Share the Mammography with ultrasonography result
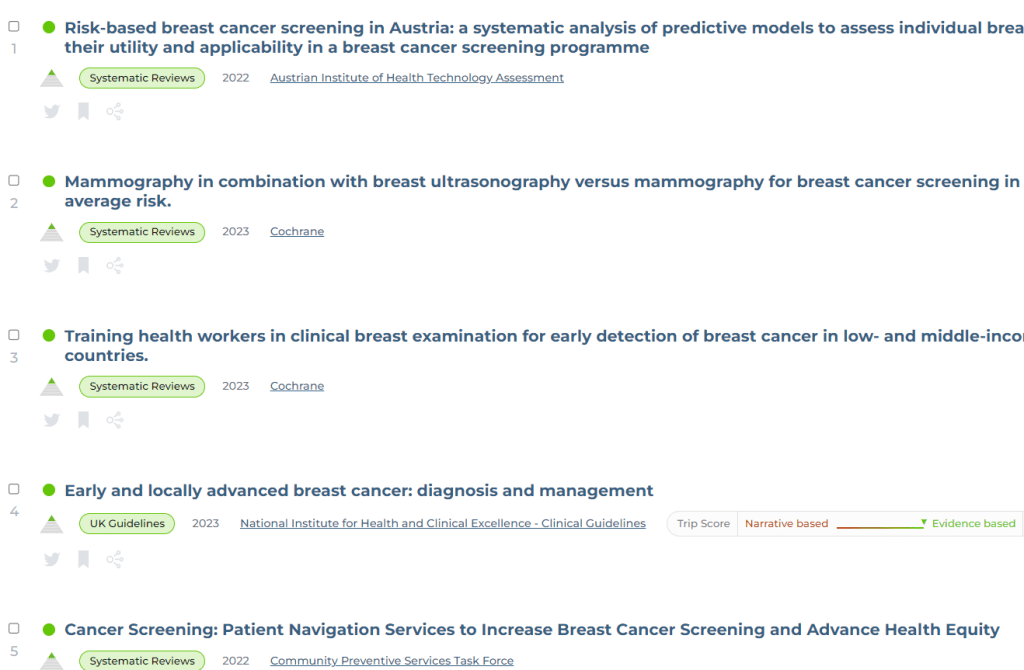This screenshot has width=1024, height=670. tap(115, 266)
